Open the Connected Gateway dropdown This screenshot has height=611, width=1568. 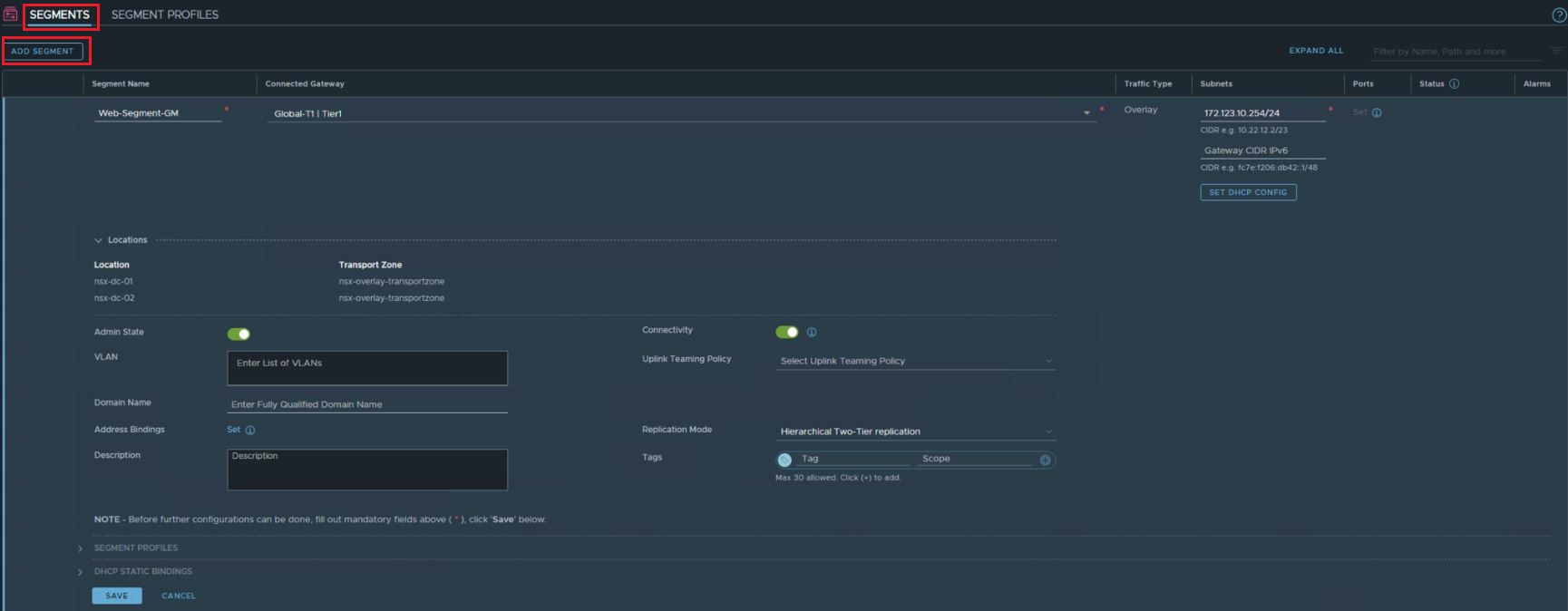pyautogui.click(x=1086, y=113)
